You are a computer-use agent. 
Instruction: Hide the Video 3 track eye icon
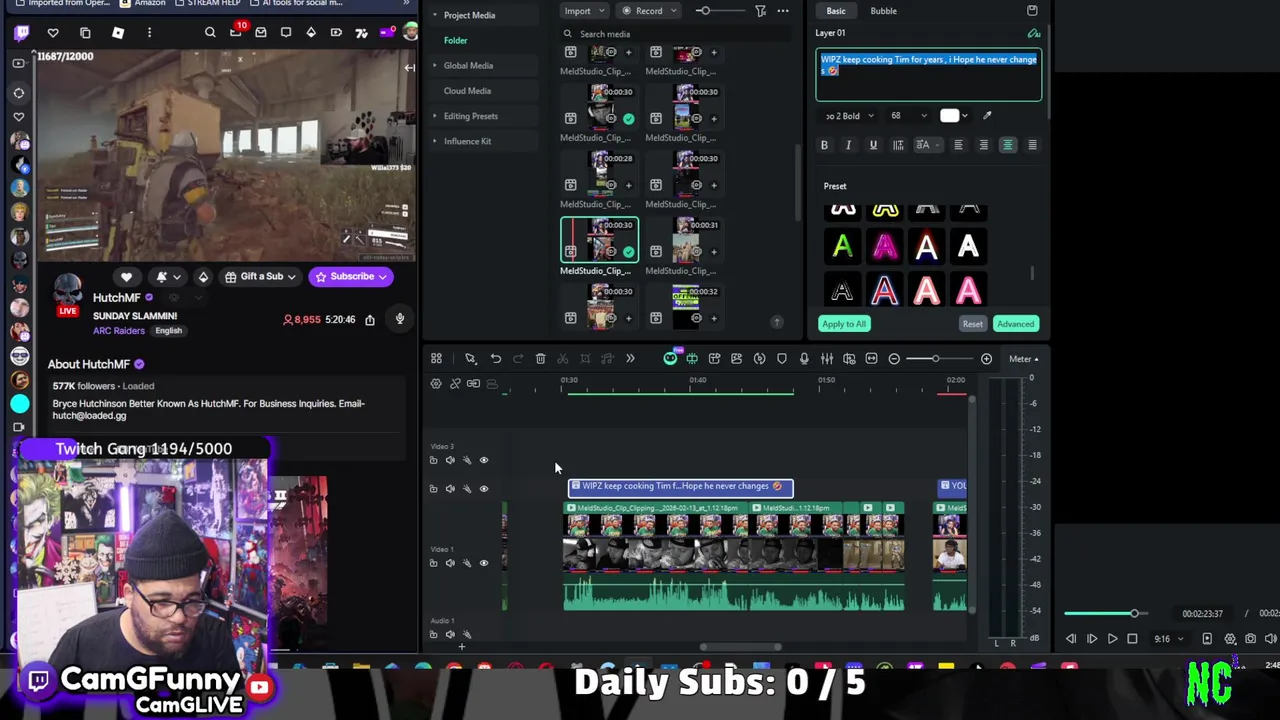coord(484,460)
